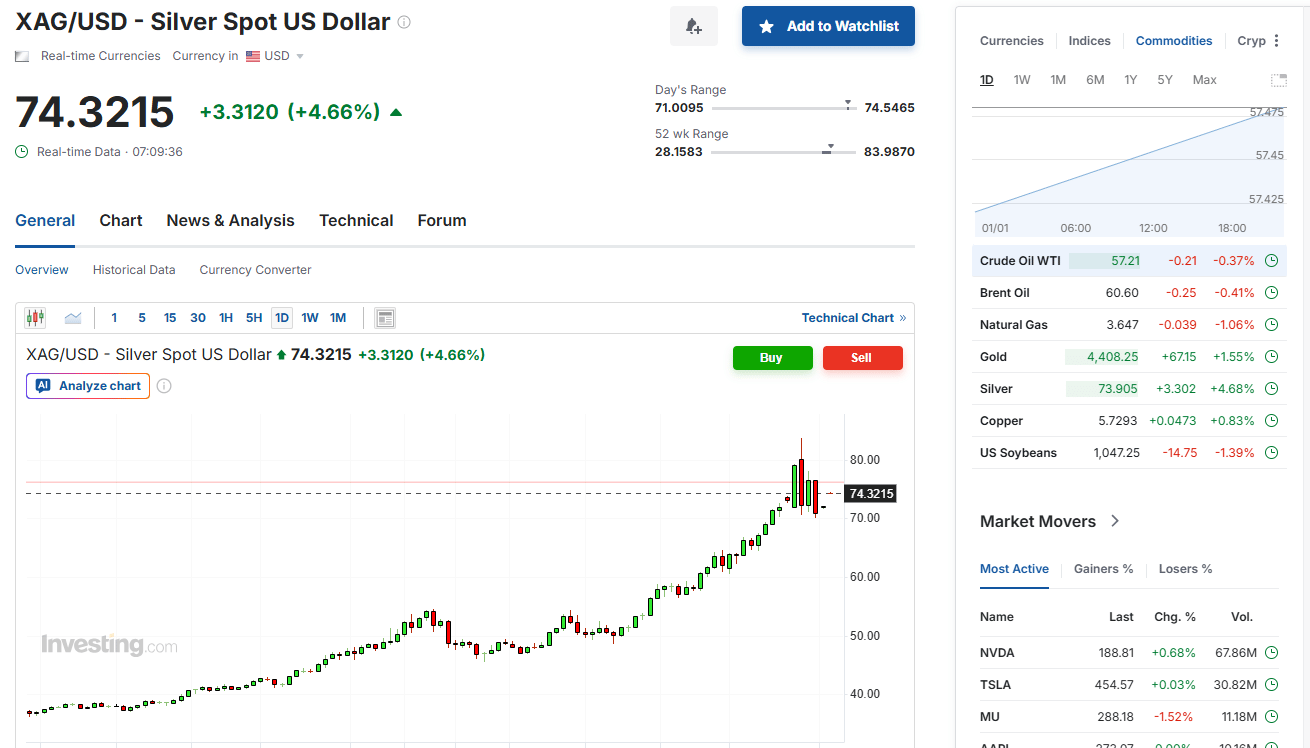Switch to the Chart tab
This screenshot has height=748, width=1310.
coord(121,221)
